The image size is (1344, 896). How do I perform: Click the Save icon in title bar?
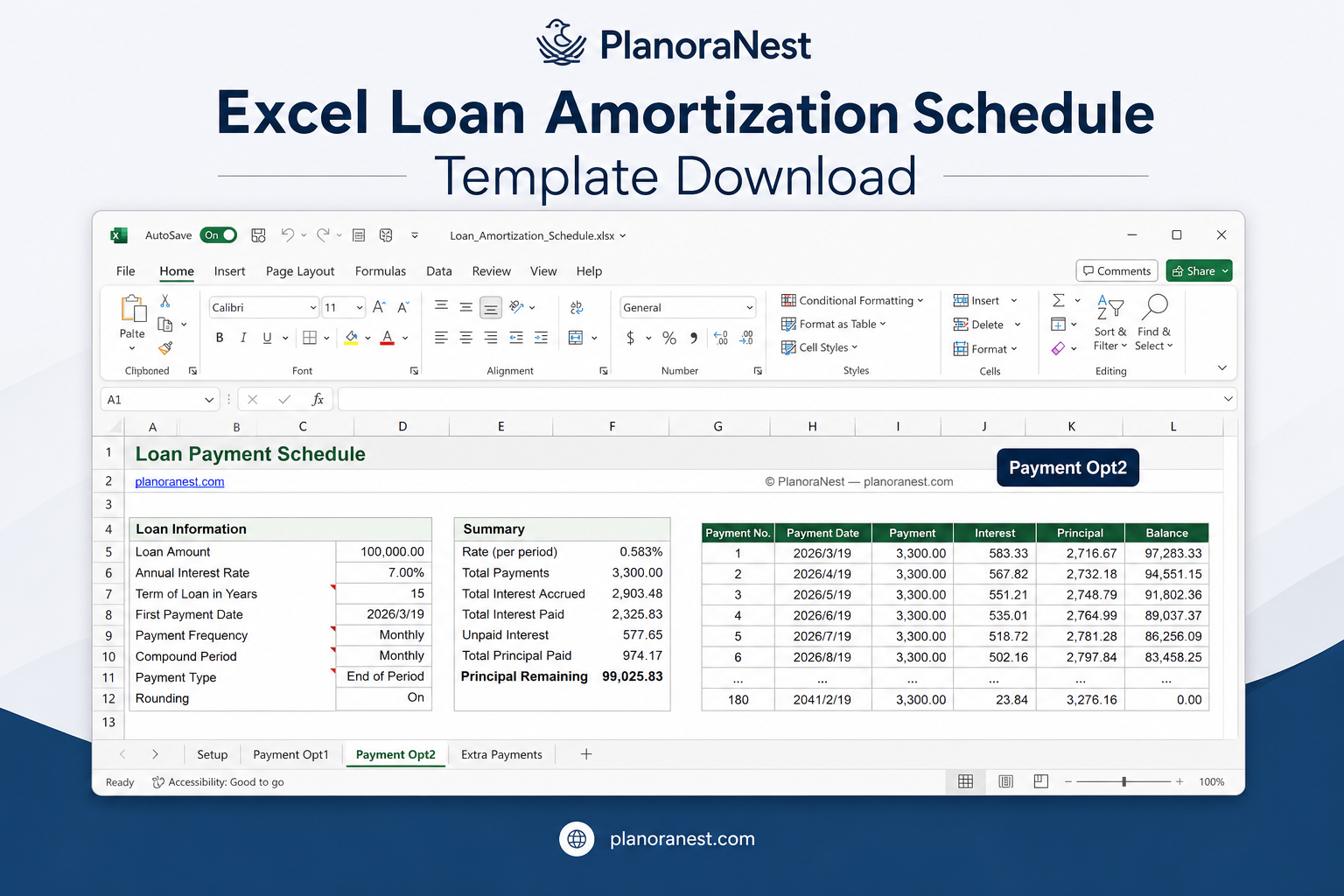(258, 235)
